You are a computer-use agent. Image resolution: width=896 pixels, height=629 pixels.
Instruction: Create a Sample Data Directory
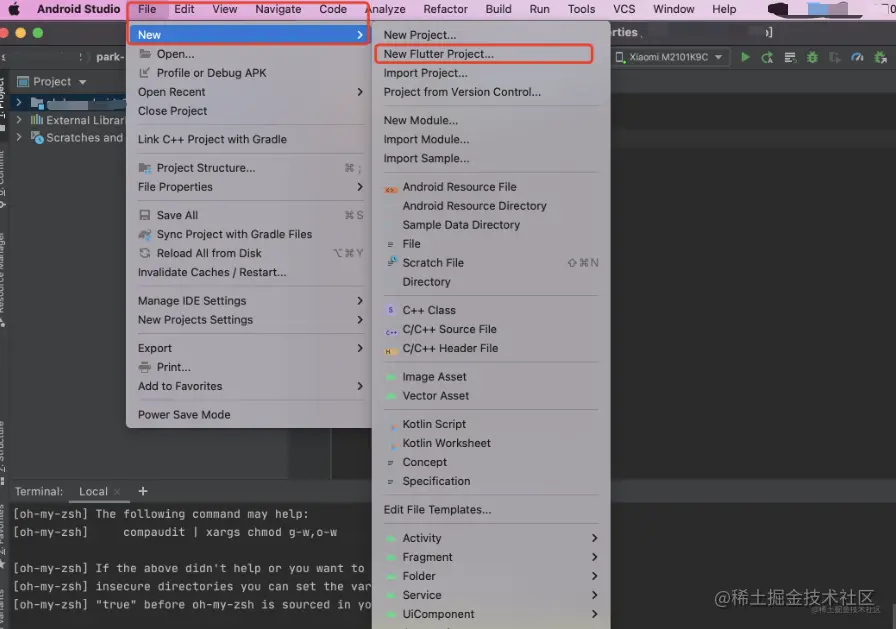pyautogui.click(x=491, y=225)
